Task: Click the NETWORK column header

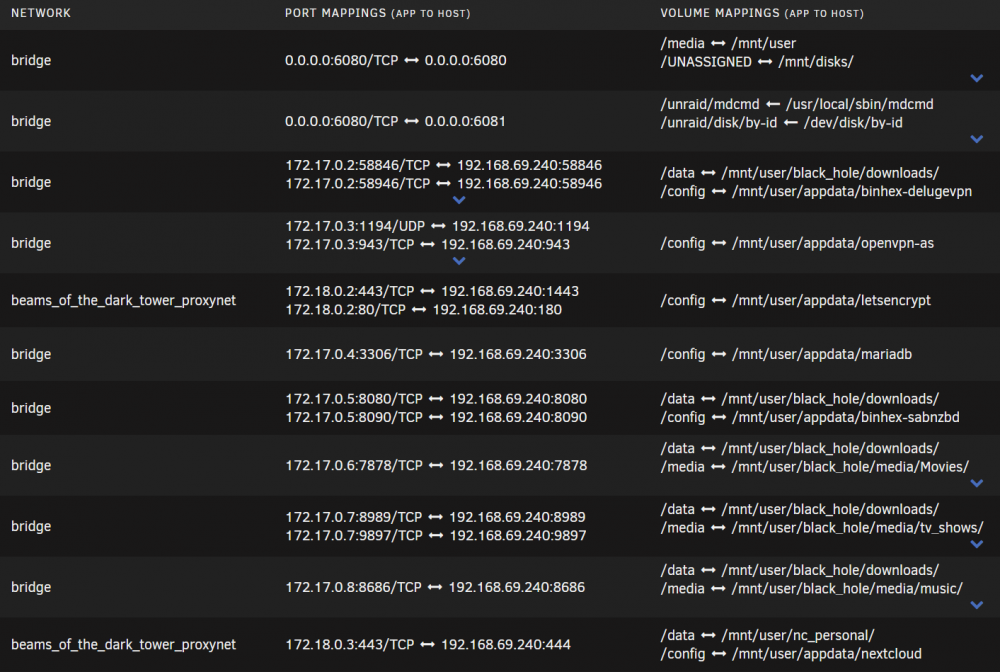Action: point(41,13)
